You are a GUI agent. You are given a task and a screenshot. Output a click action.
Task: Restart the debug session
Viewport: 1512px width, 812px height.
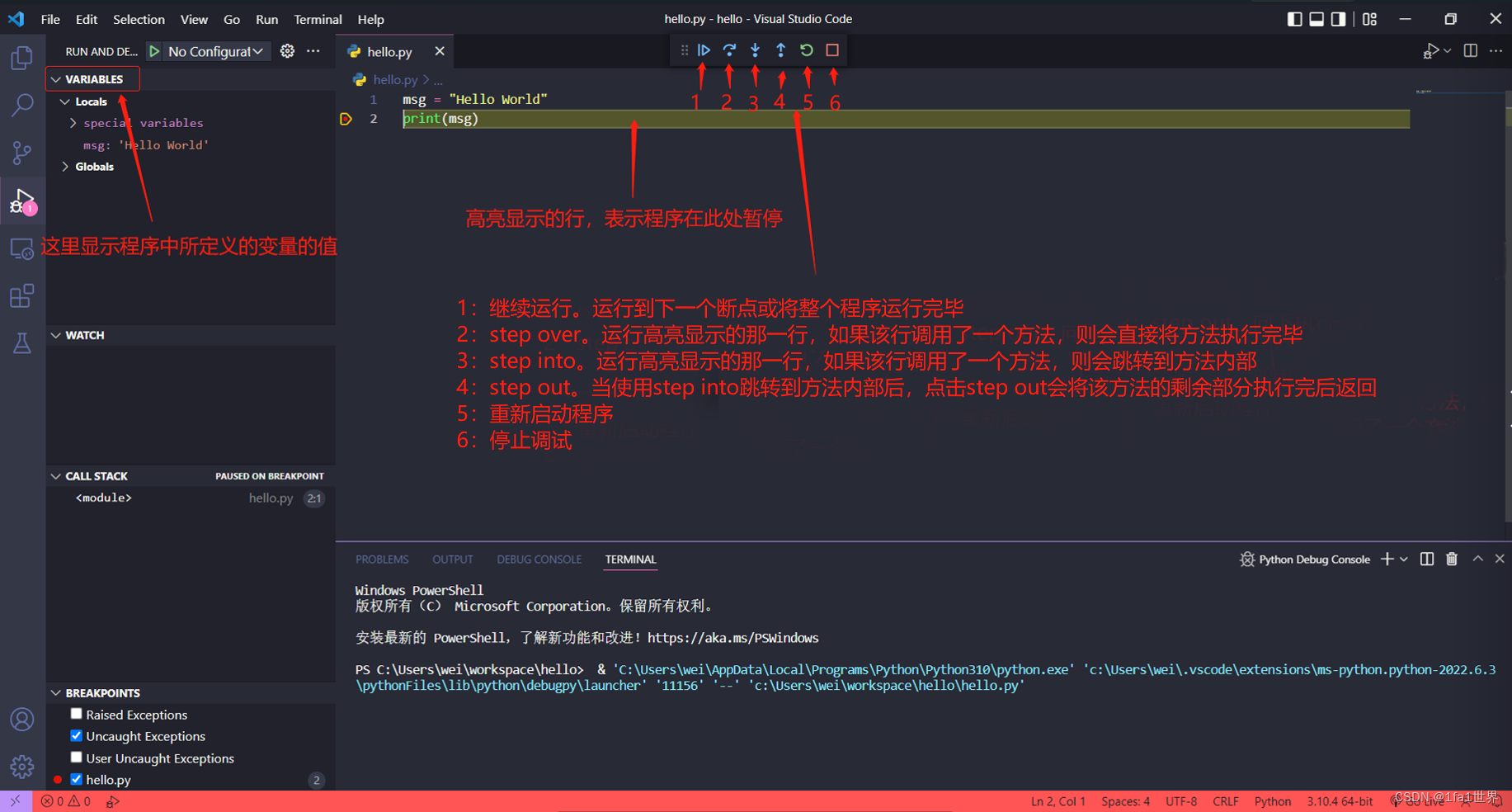coord(807,50)
